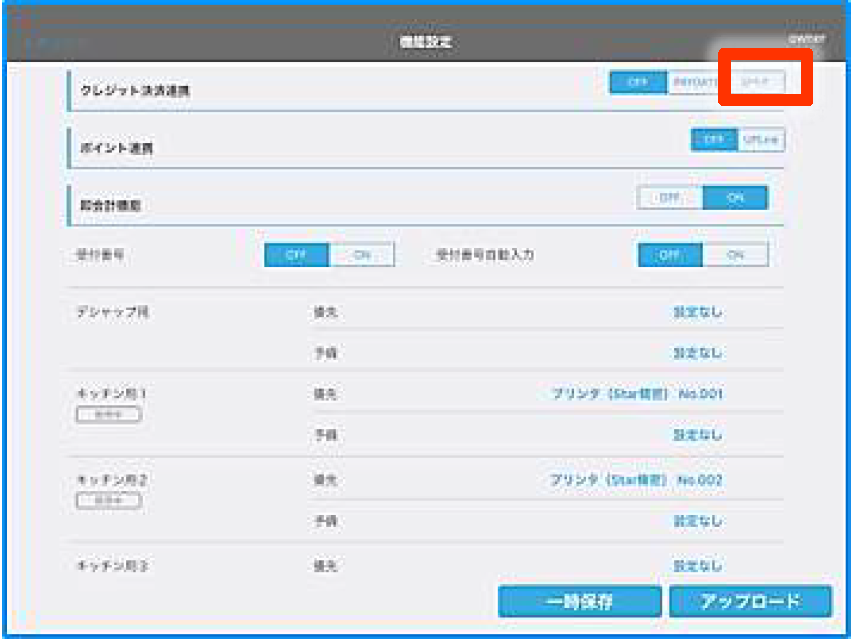Image resolution: width=852 pixels, height=640 pixels.
Task: Turn 受付番号 ON
Action: tap(362, 255)
